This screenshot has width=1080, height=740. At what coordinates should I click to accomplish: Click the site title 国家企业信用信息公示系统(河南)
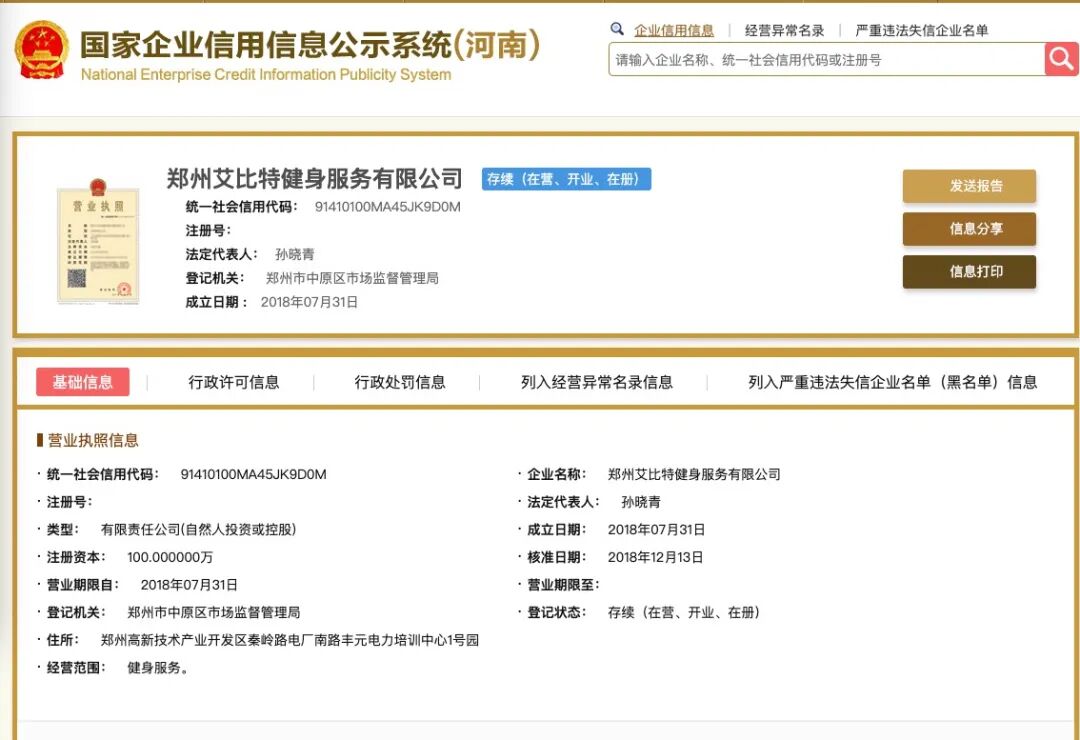pos(310,45)
